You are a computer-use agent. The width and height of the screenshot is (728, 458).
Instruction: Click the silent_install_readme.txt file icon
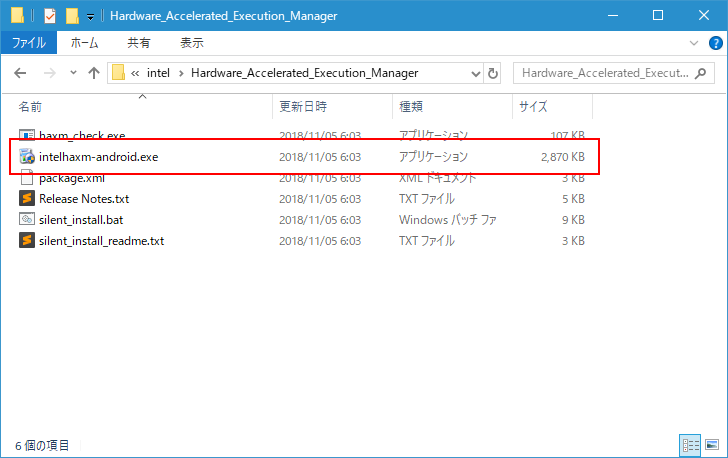(x=27, y=241)
